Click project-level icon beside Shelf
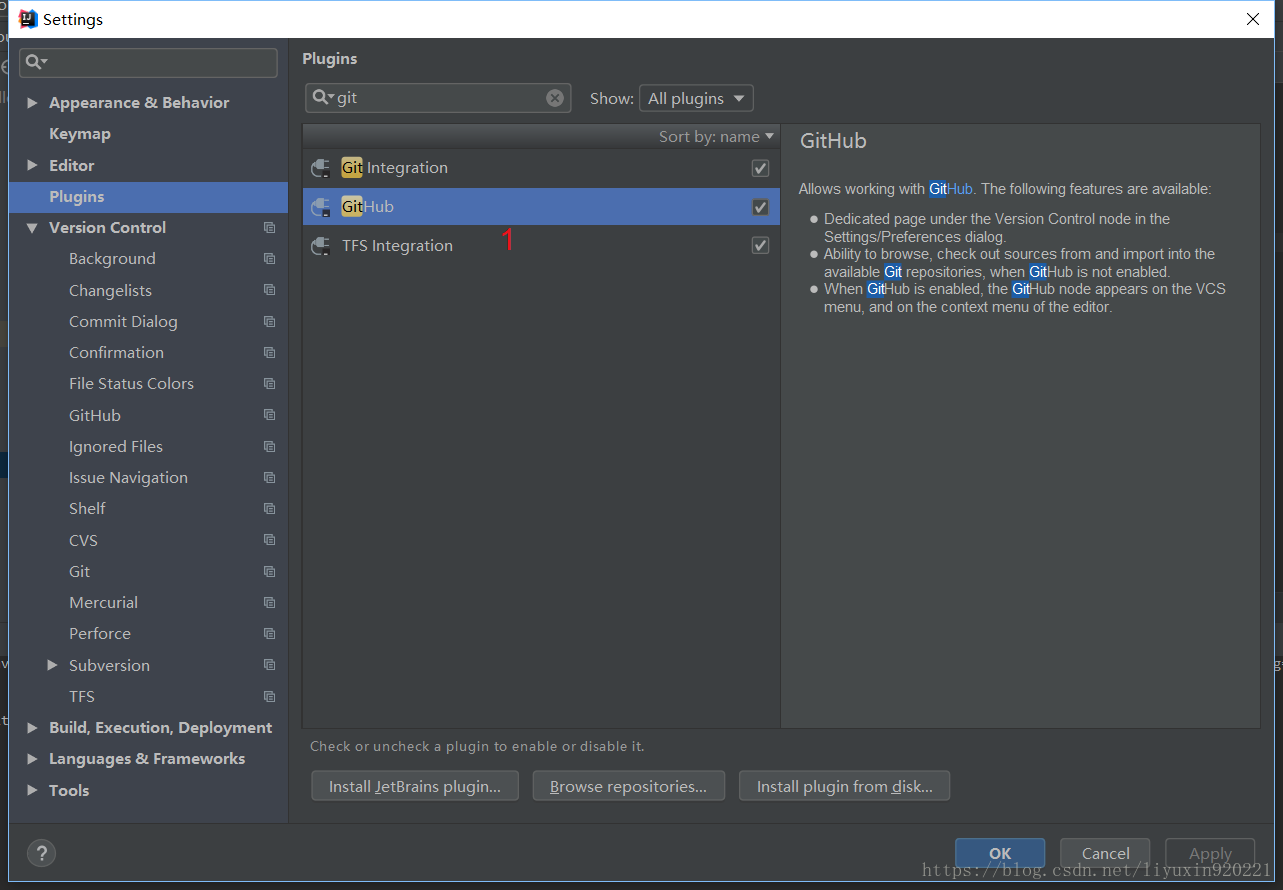The image size is (1283, 890). click(x=269, y=509)
